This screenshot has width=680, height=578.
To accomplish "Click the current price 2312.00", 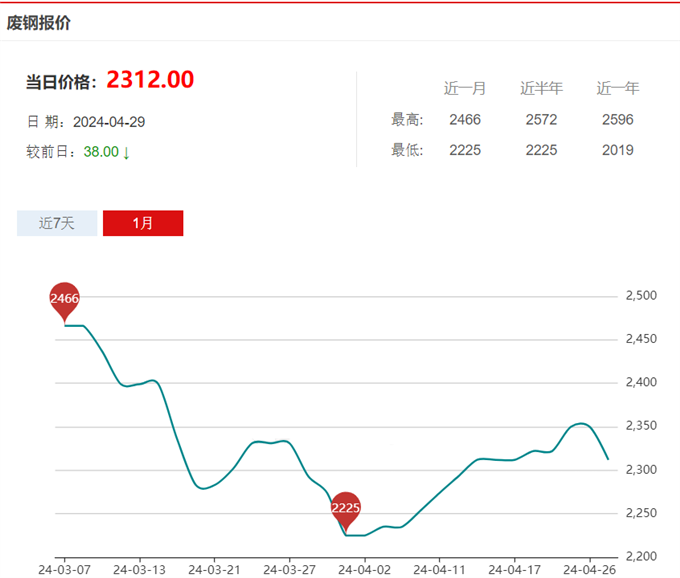I will (150, 80).
